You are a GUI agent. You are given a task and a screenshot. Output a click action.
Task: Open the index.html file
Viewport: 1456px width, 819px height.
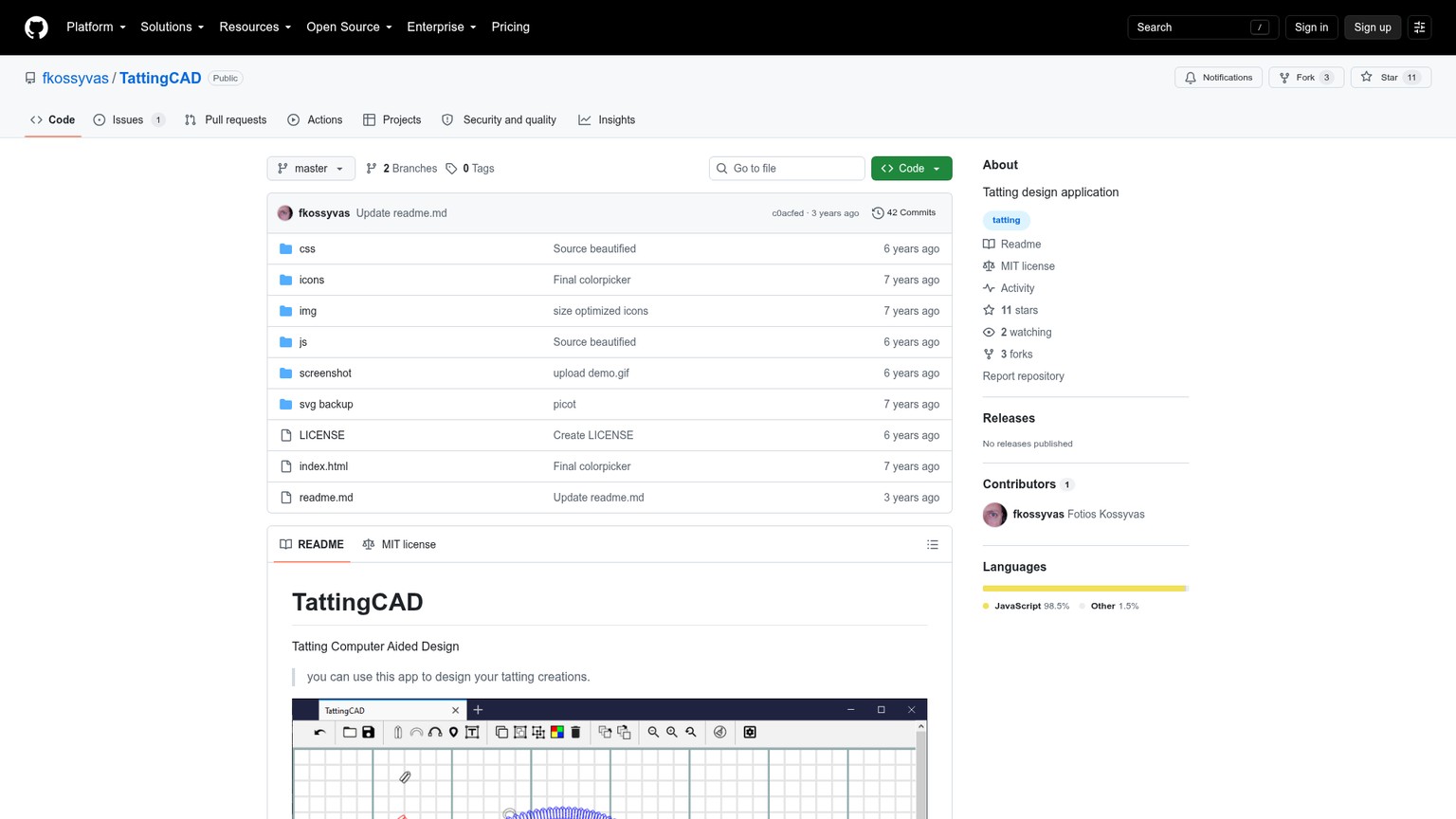click(323, 466)
